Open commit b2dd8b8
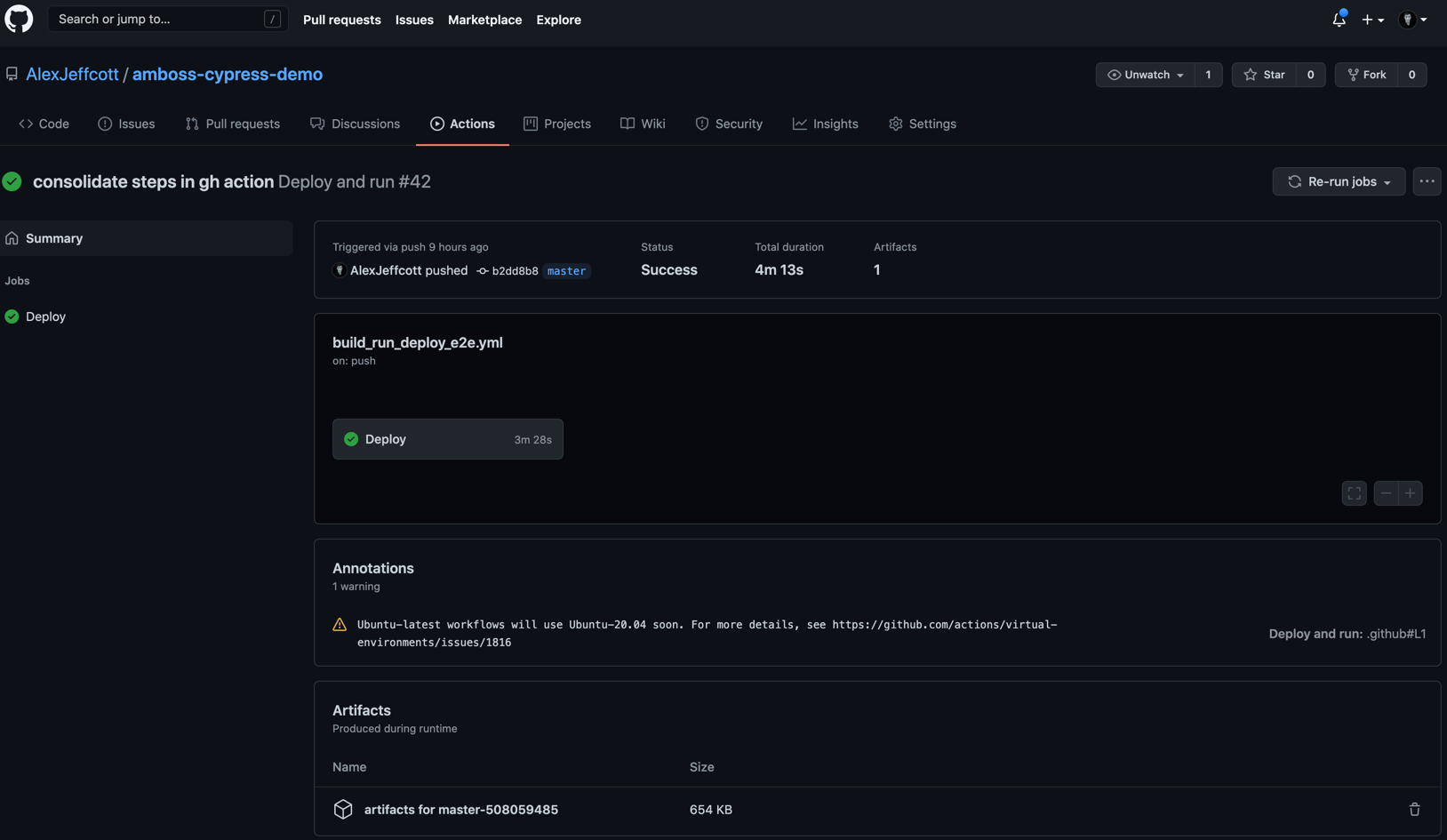The image size is (1447, 840). 515,271
